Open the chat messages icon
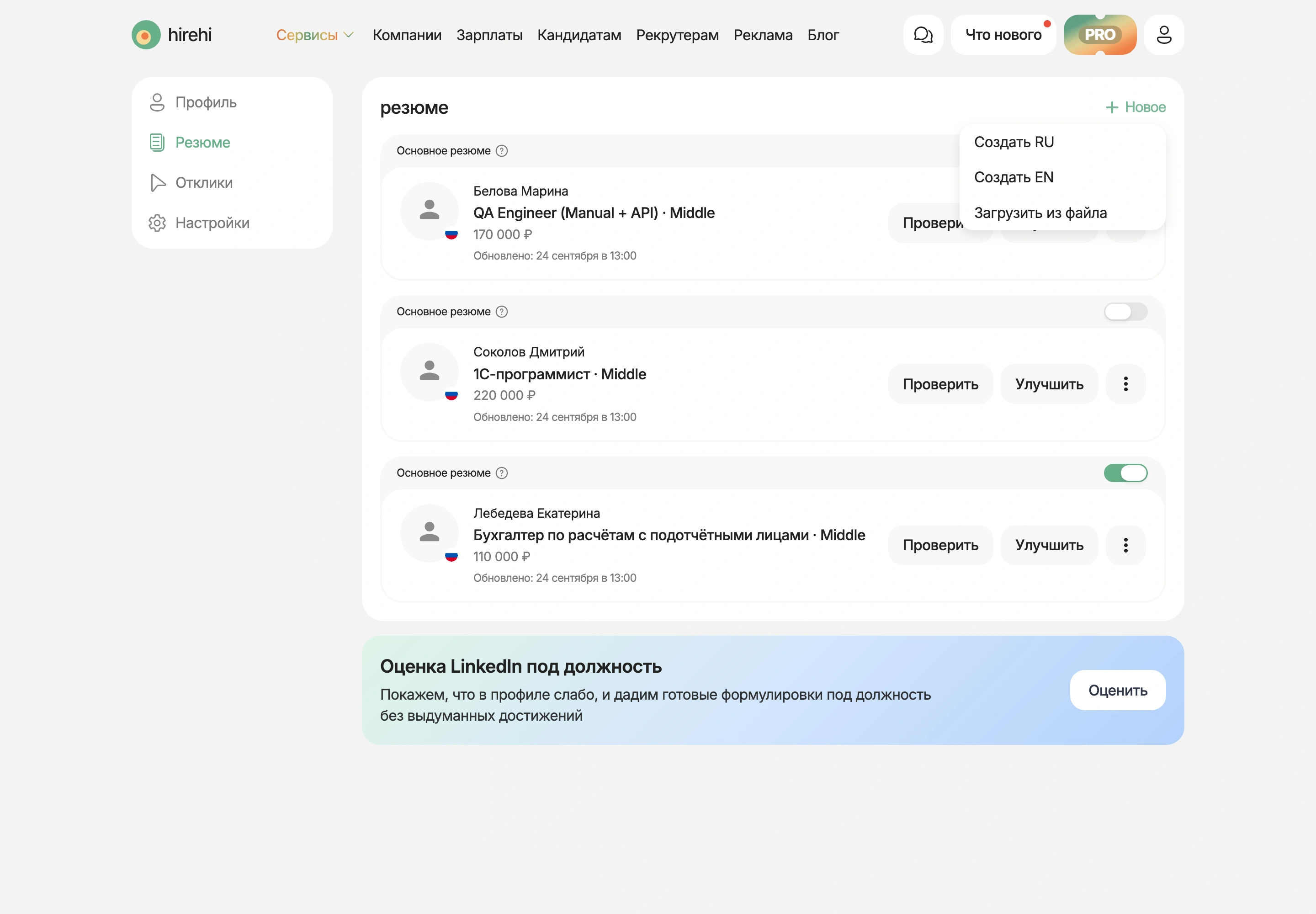 (x=923, y=35)
